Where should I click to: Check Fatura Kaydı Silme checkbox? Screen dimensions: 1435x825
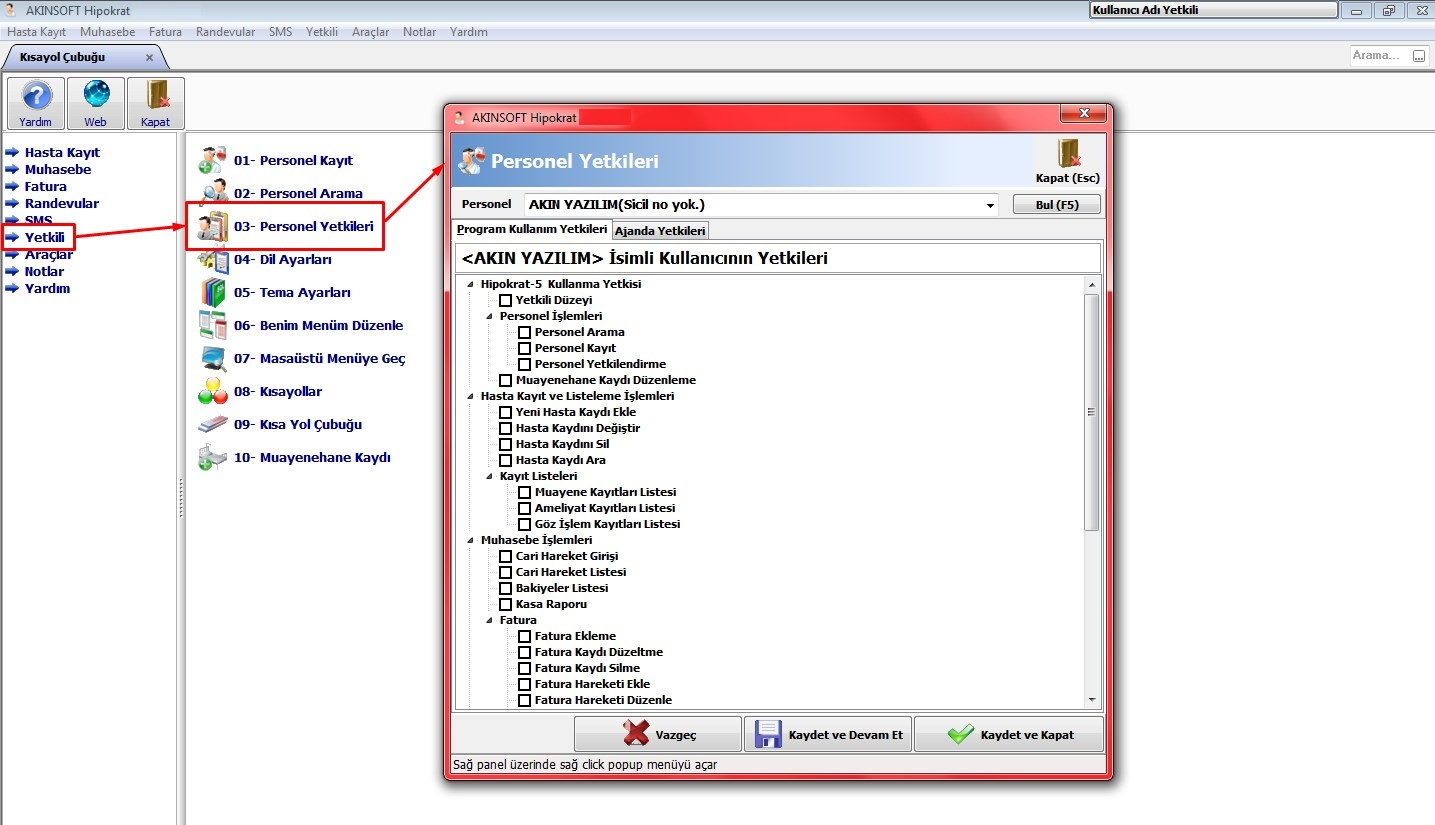525,668
